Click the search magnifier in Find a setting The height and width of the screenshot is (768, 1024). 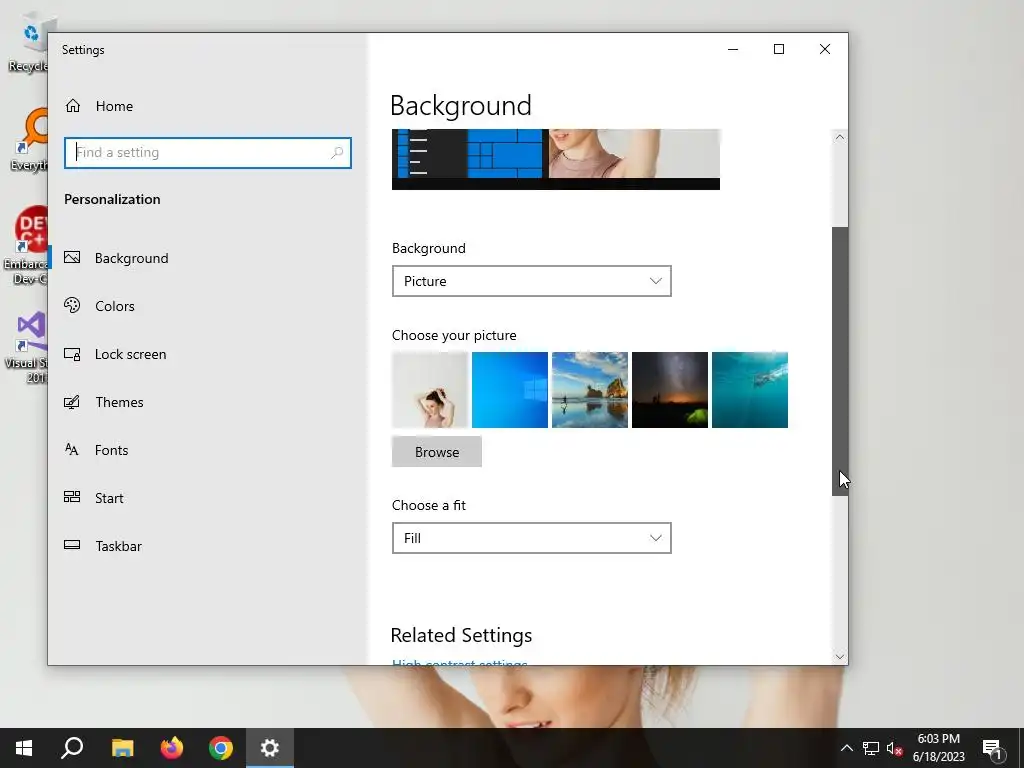pyautogui.click(x=337, y=153)
